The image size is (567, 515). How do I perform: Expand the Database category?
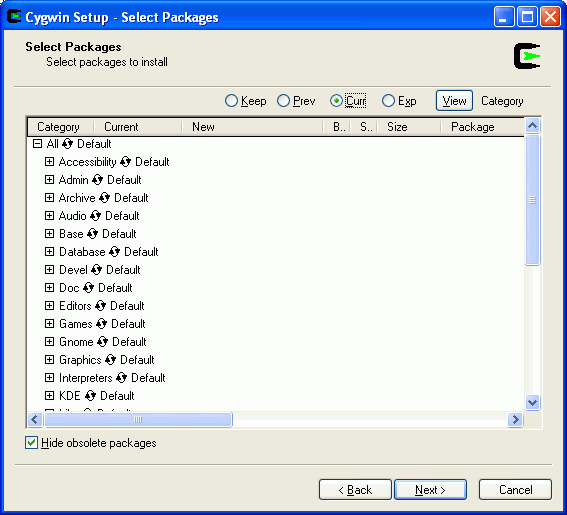pos(49,252)
